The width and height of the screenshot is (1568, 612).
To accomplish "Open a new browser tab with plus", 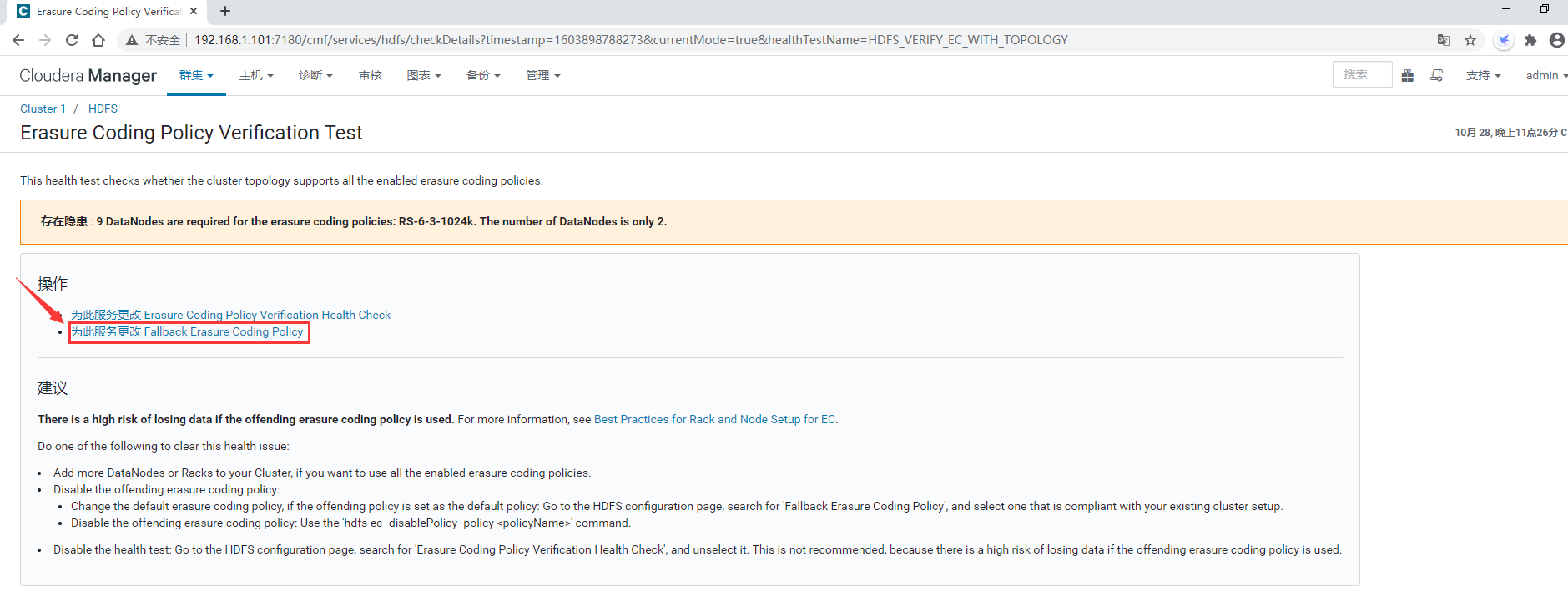I will (225, 11).
